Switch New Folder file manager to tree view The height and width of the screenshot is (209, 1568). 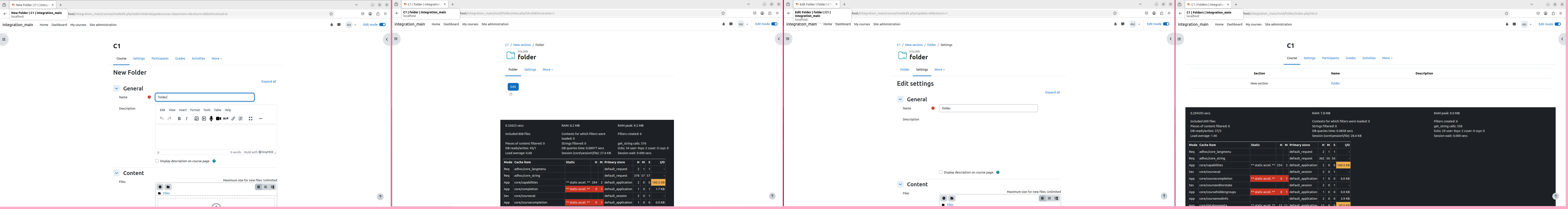(x=273, y=187)
